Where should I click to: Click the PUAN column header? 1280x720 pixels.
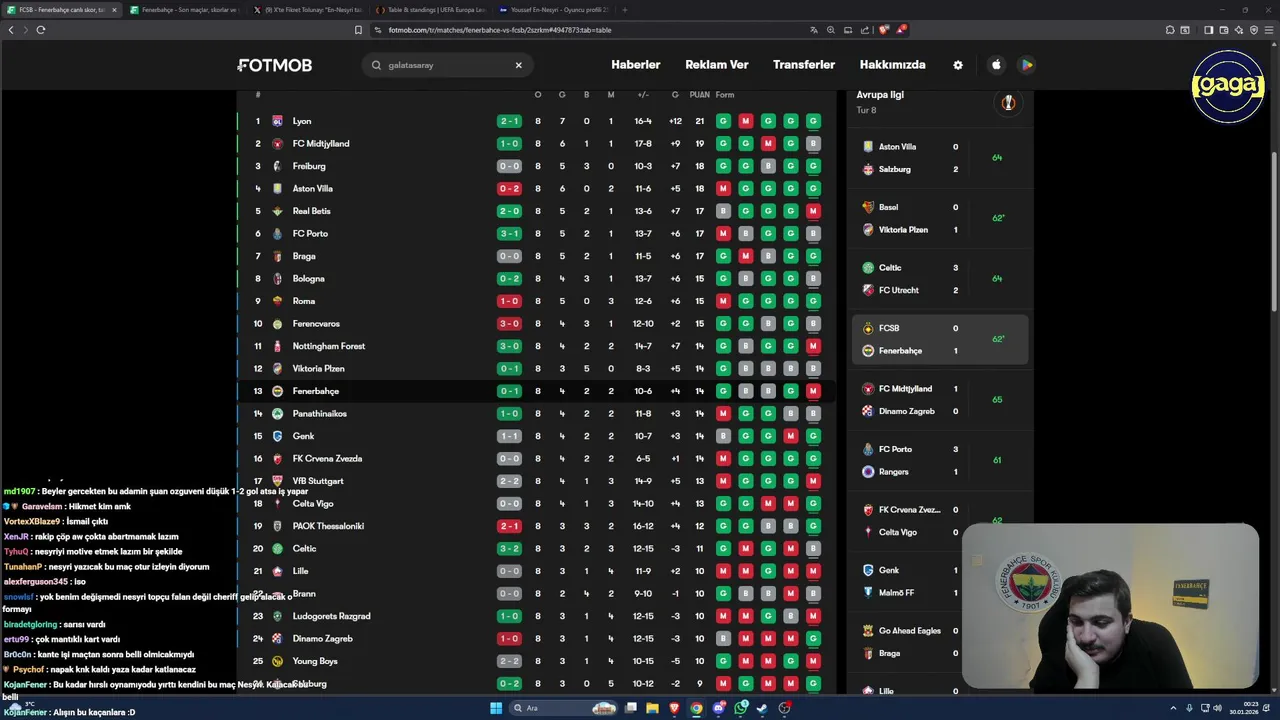coord(699,95)
